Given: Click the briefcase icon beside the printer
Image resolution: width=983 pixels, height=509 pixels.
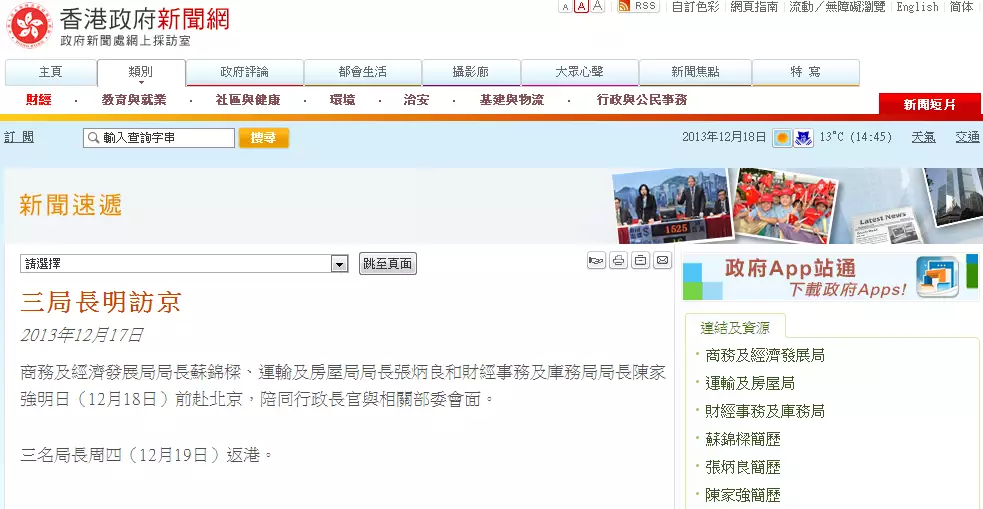Looking at the screenshot, I should point(640,261).
